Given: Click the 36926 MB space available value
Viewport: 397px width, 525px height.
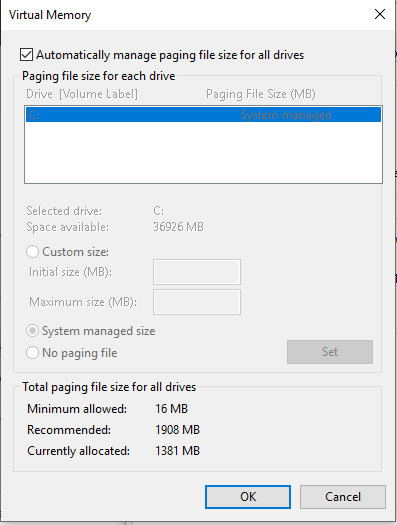Looking at the screenshot, I should click(178, 227).
